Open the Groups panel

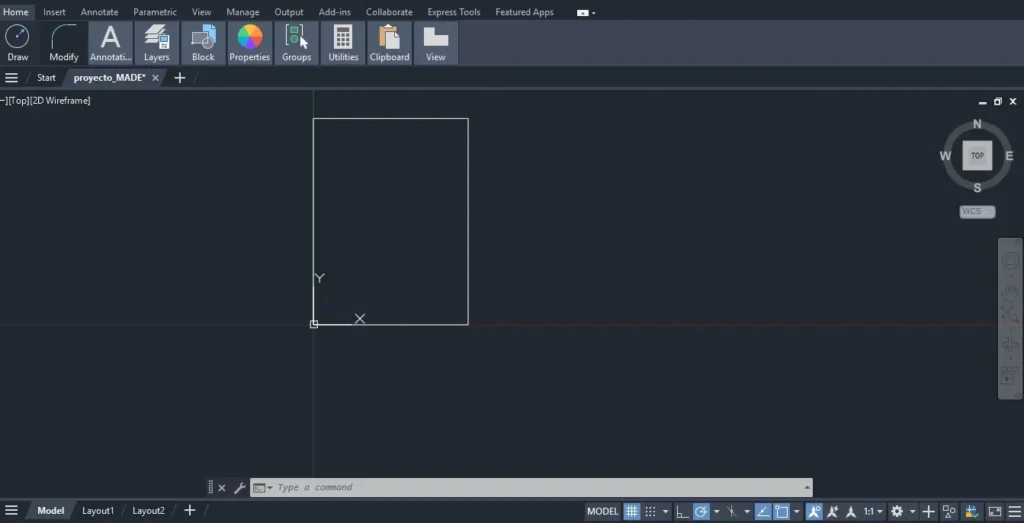point(296,43)
